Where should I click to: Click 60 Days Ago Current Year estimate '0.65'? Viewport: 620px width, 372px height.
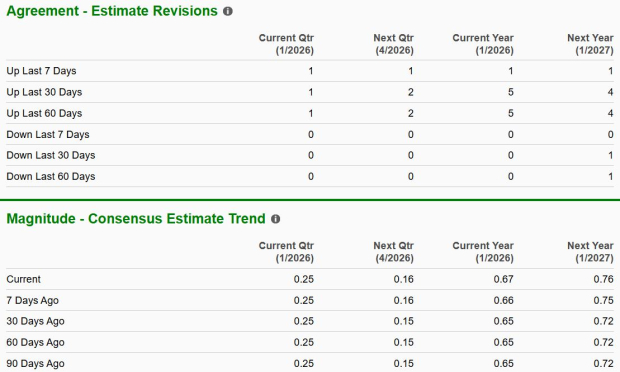(x=504, y=342)
